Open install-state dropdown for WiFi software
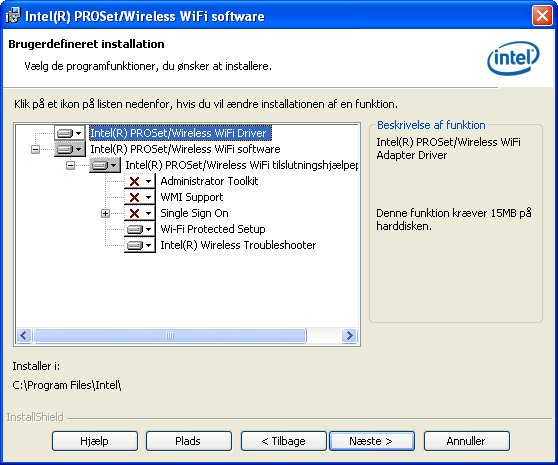Image resolution: width=558 pixels, height=465 pixels. pyautogui.click(x=70, y=149)
